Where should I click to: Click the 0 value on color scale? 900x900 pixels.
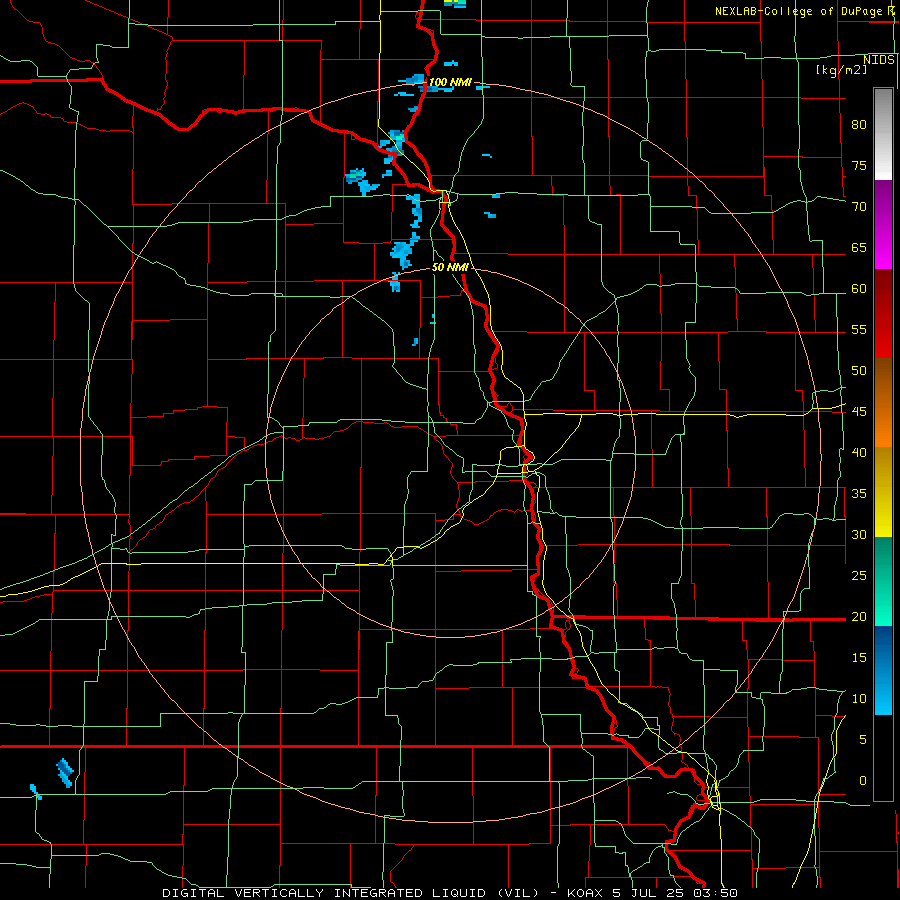863,781
